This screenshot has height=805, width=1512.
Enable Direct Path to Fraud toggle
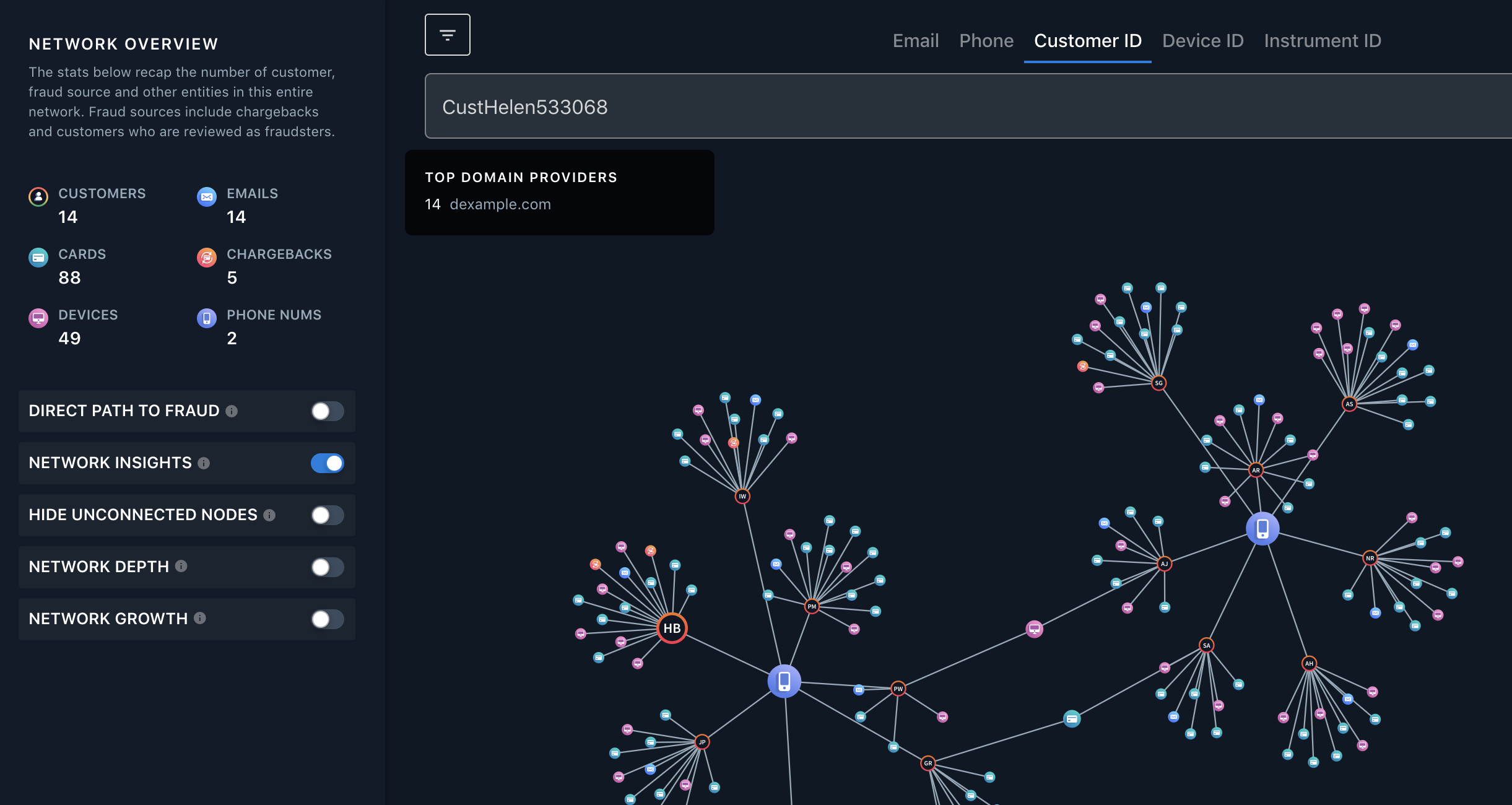(327, 411)
